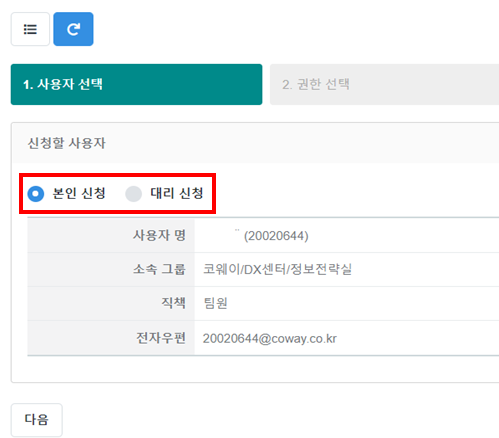Click the 전자우편 label cell
Image resolution: width=499 pixels, height=438 pixels.
coord(111,338)
